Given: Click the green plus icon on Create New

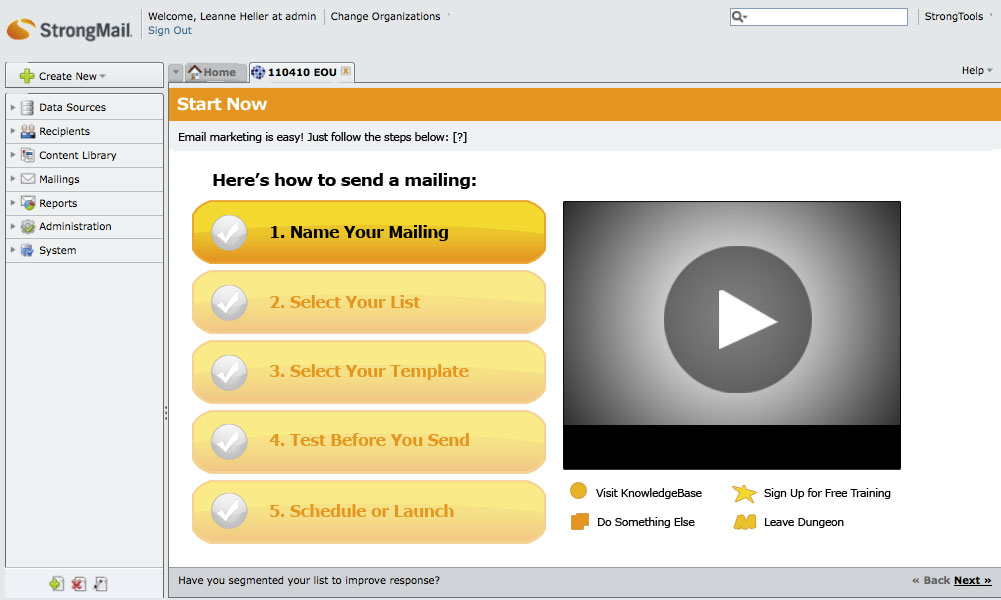Looking at the screenshot, I should (x=27, y=76).
